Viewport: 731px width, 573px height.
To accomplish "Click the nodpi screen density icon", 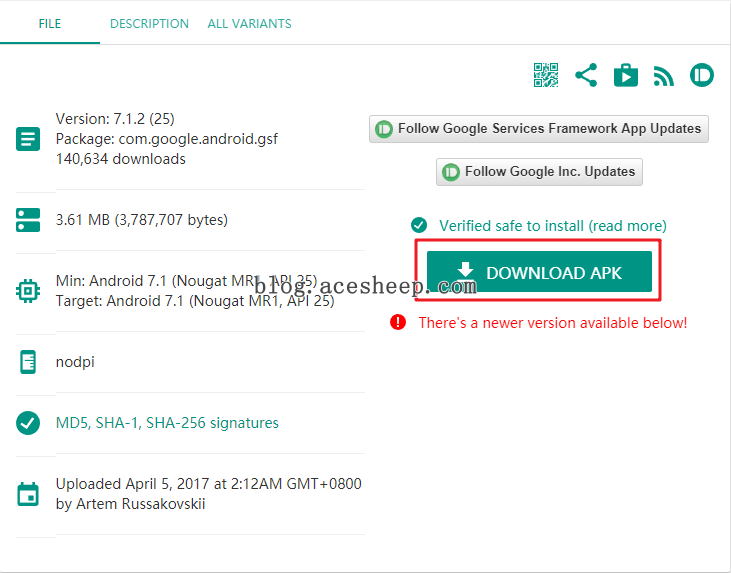I will coord(28,362).
